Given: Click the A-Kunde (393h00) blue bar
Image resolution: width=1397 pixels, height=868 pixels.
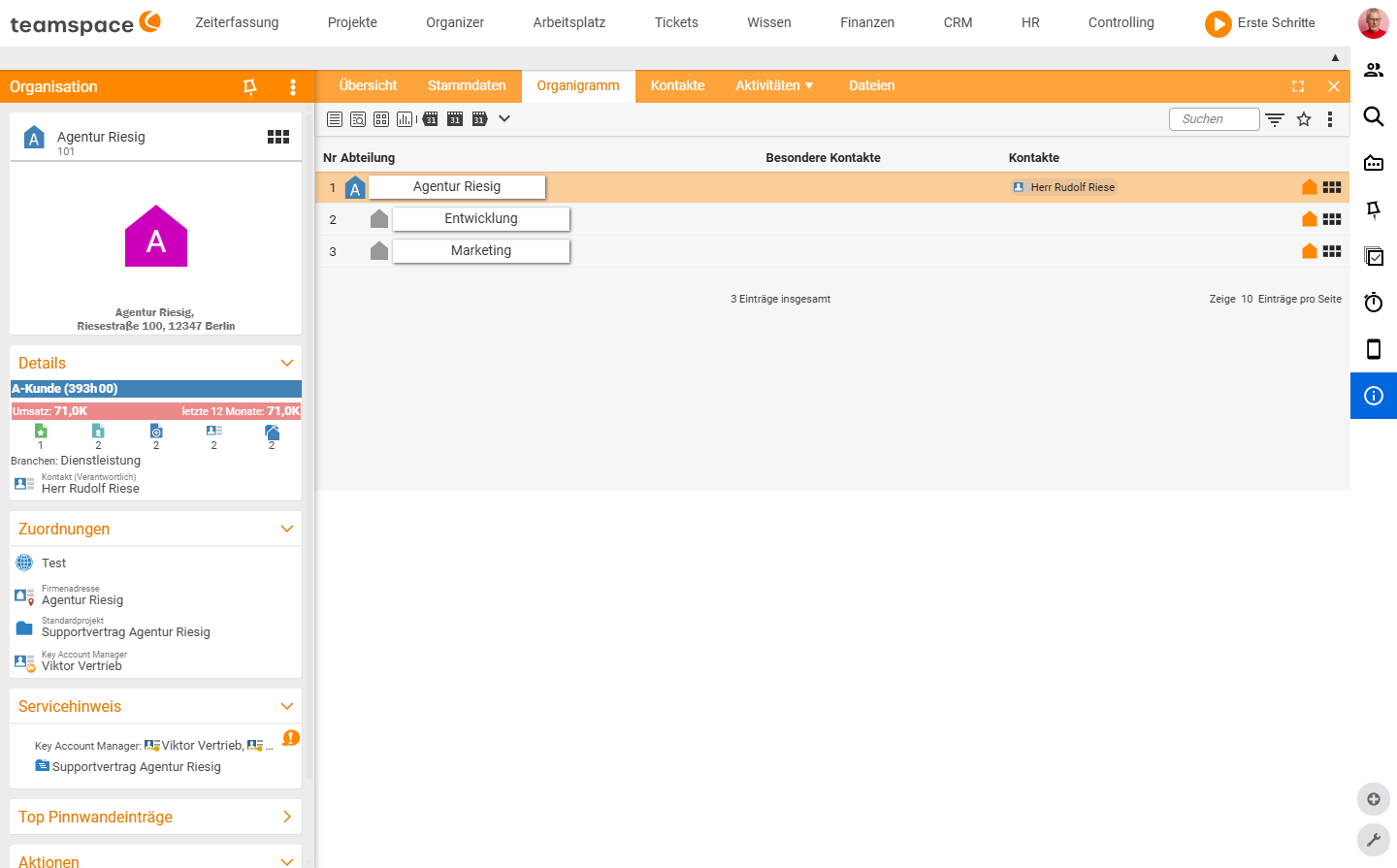Looking at the screenshot, I should click(x=156, y=389).
